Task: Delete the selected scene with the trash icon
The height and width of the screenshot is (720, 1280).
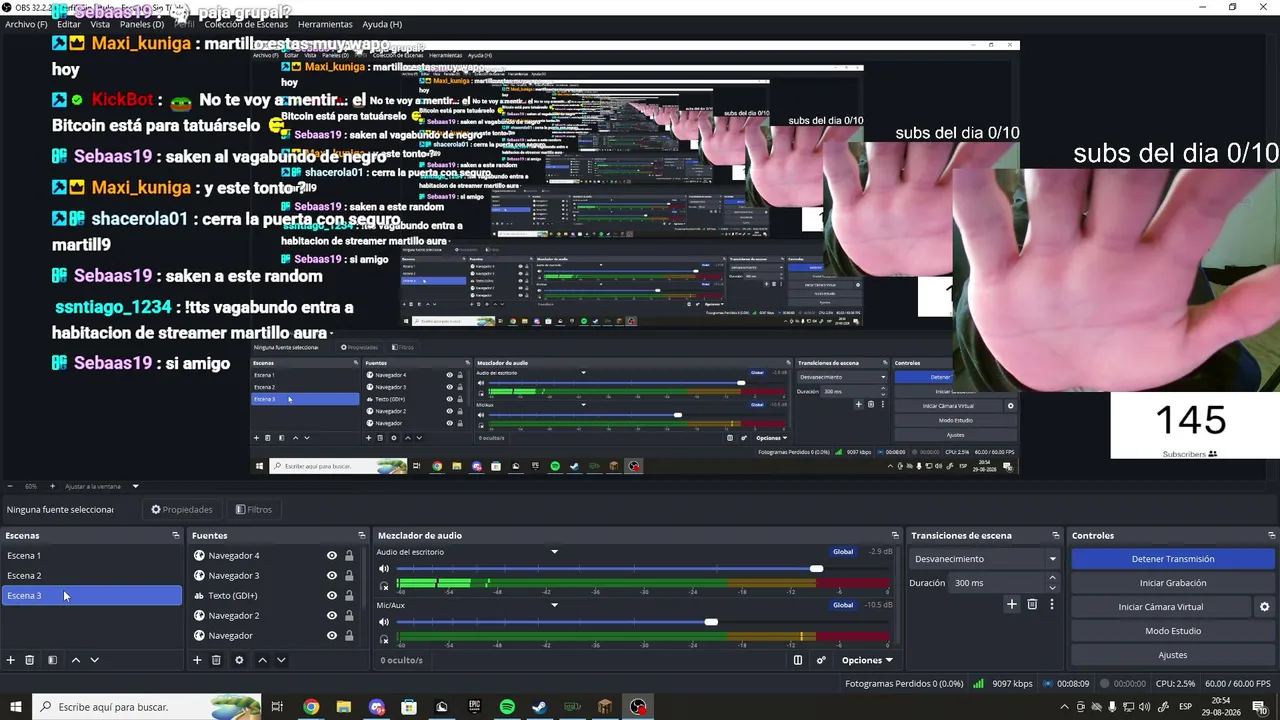Action: (30, 660)
